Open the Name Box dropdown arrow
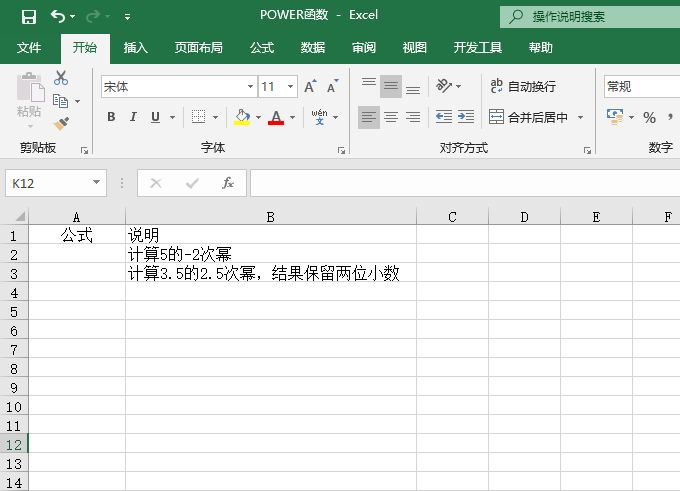The image size is (680, 491). pos(97,183)
